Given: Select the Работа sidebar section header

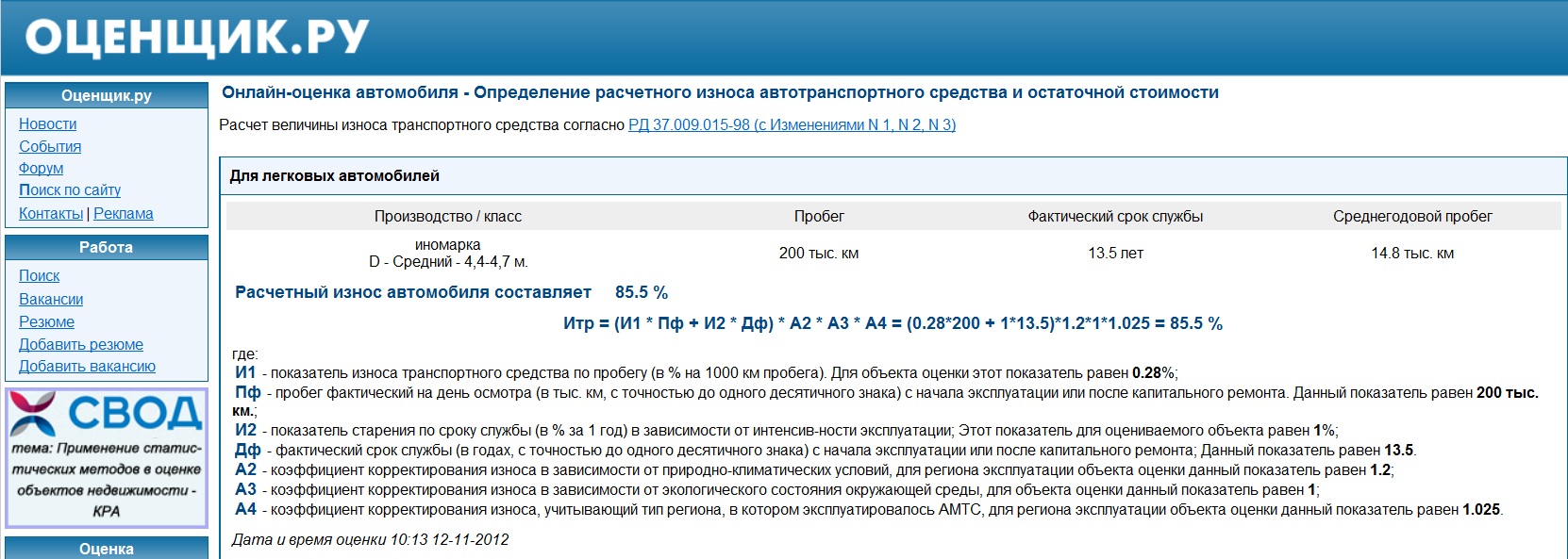Looking at the screenshot, I should click(107, 248).
